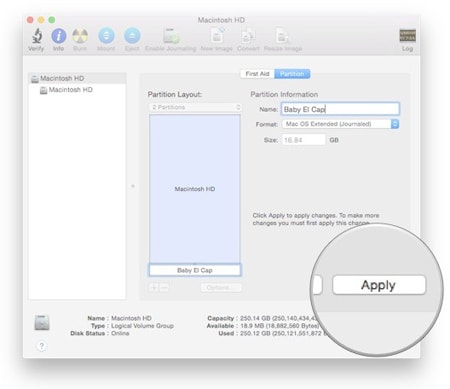The image size is (450, 389).
Task: Select the Baby El Cap partition block
Action: tap(195, 270)
